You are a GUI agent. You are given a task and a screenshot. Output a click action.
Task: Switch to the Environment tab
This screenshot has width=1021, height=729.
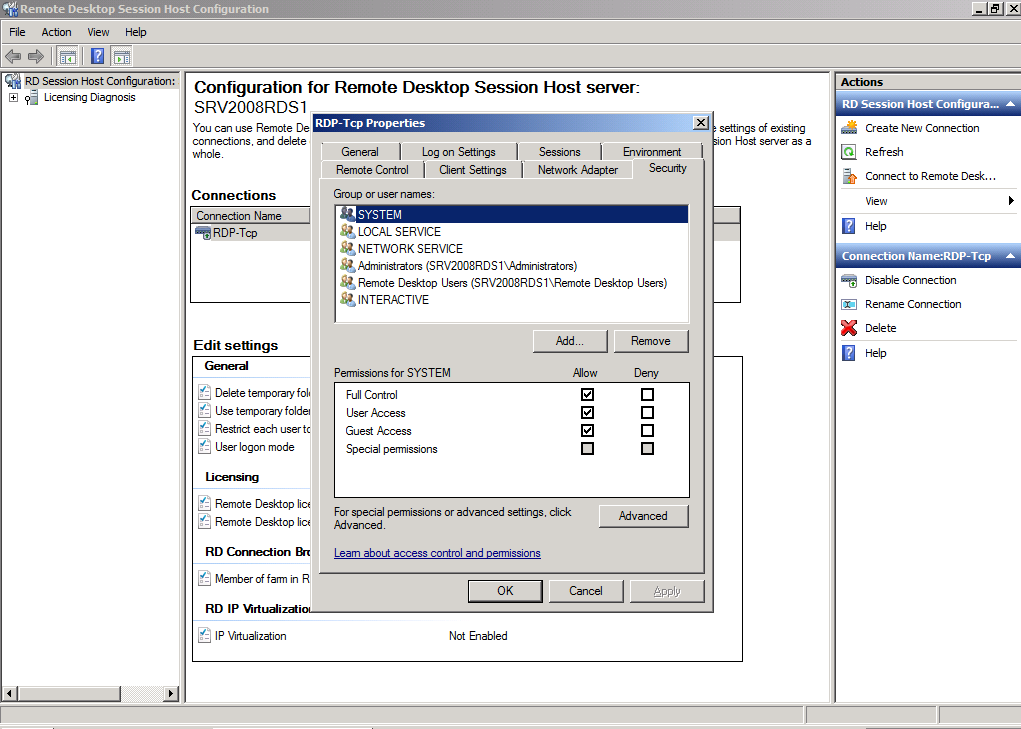click(652, 152)
